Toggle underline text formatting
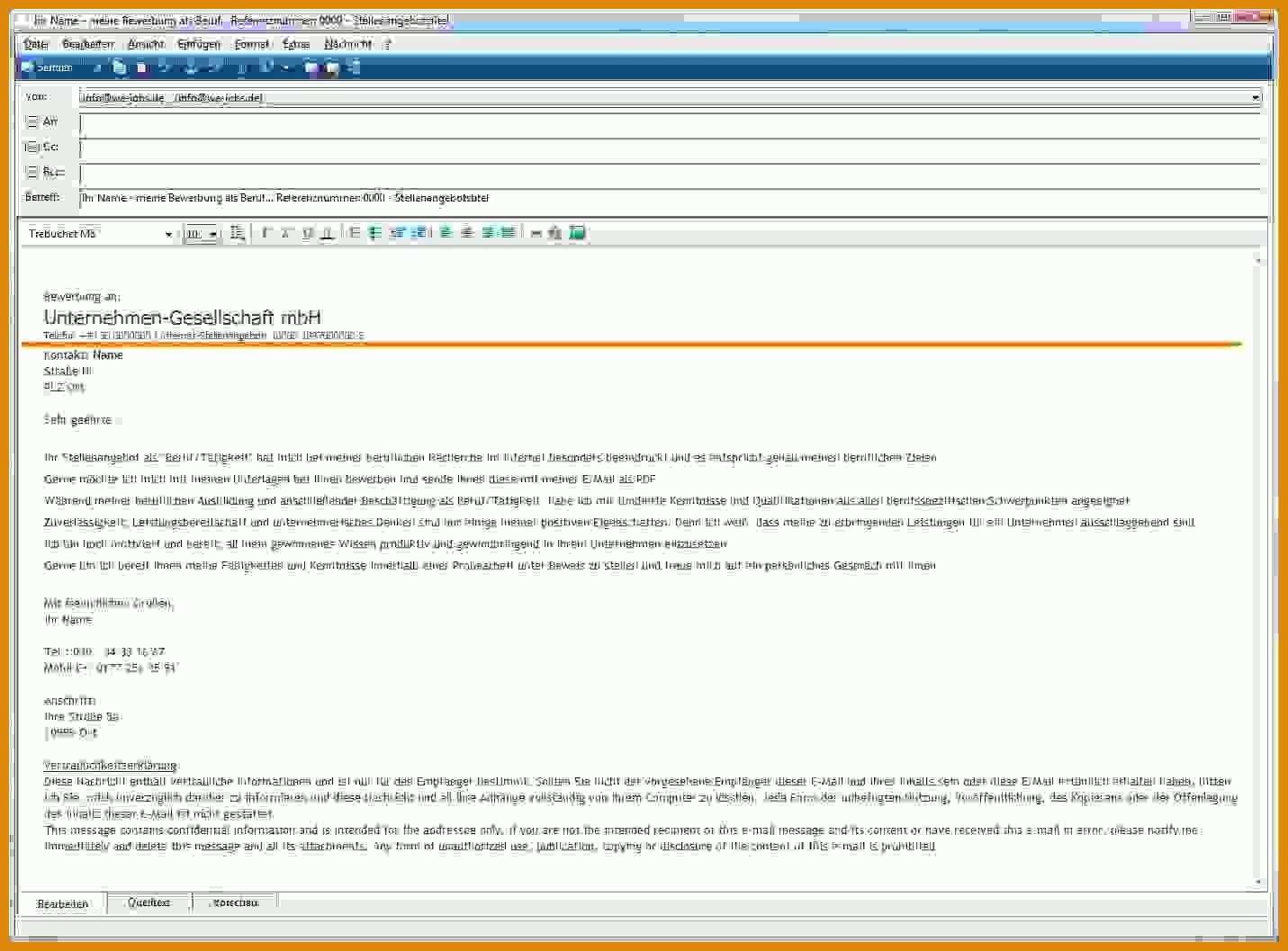Image resolution: width=1288 pixels, height=951 pixels. coord(308,233)
